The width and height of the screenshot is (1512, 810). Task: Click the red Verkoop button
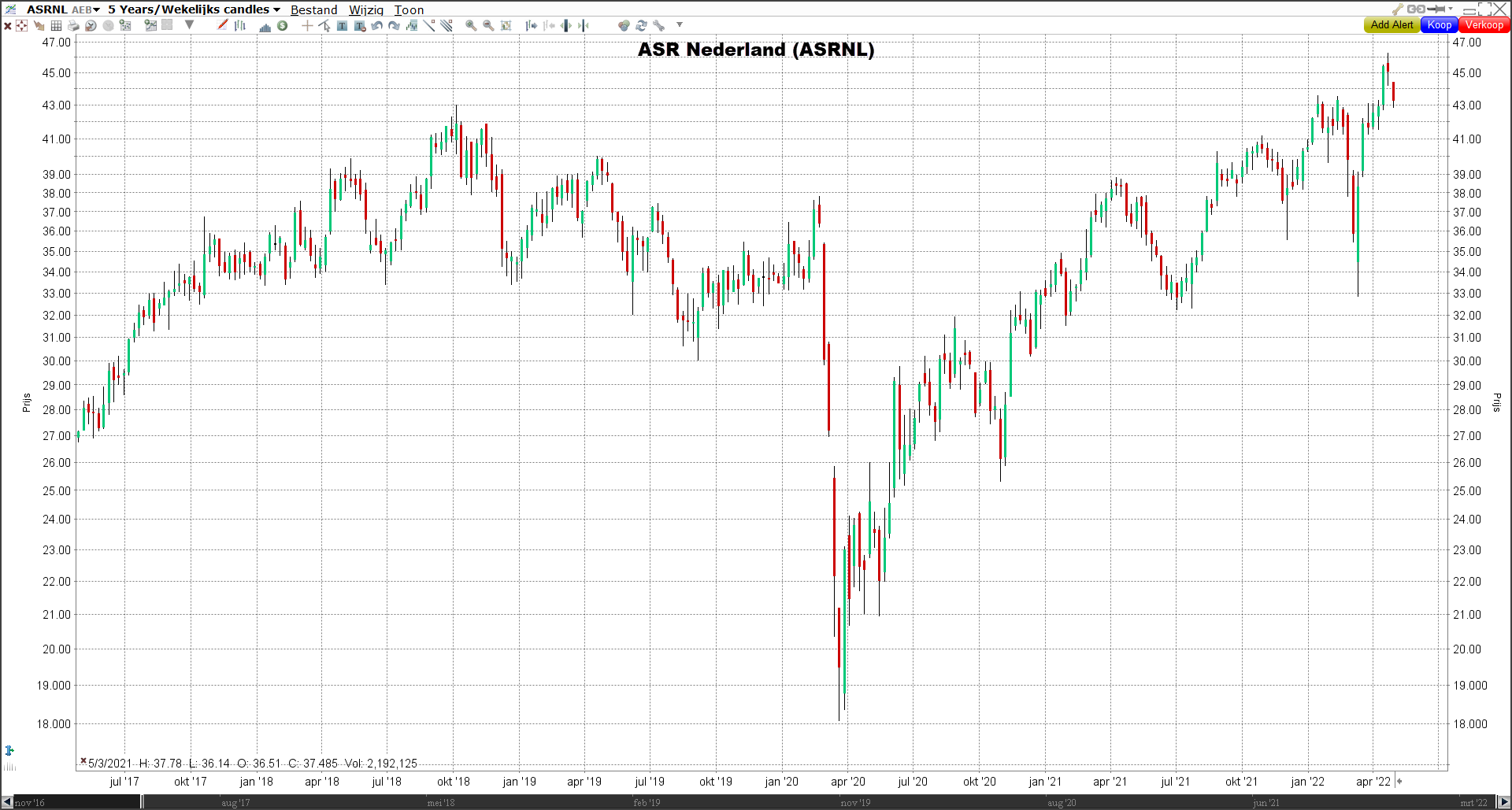tap(1484, 25)
